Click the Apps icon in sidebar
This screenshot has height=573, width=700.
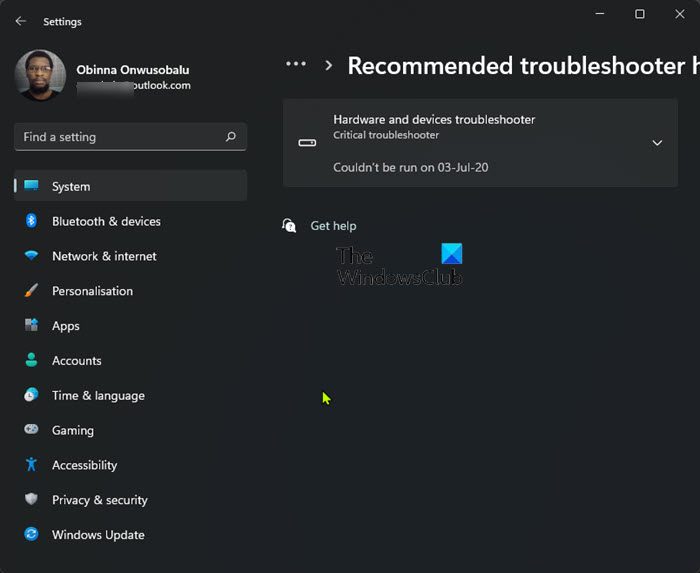point(31,326)
